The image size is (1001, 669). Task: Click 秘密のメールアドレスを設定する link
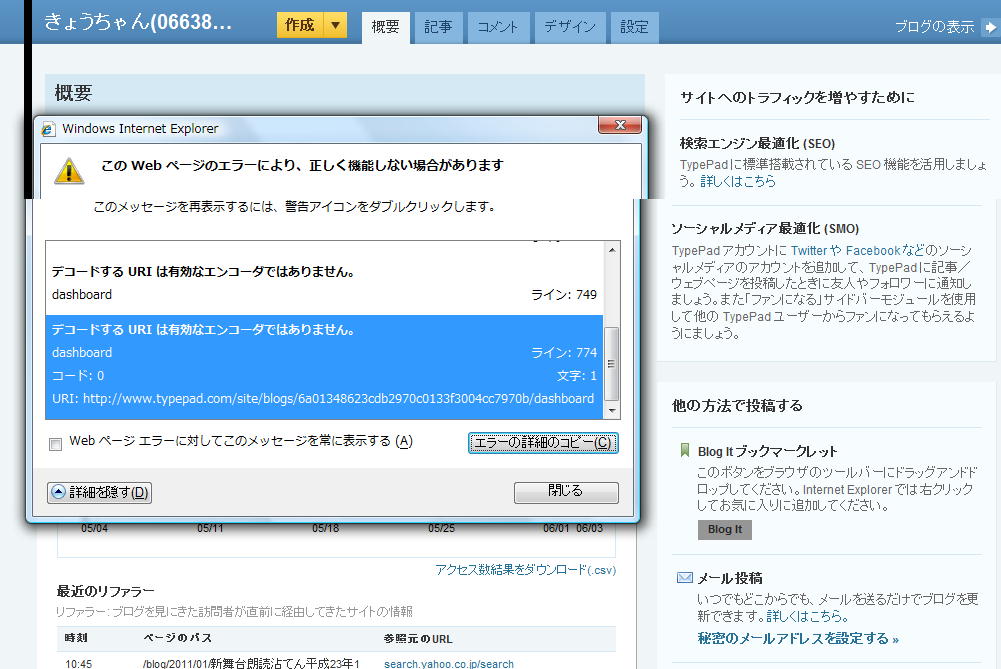tap(798, 638)
